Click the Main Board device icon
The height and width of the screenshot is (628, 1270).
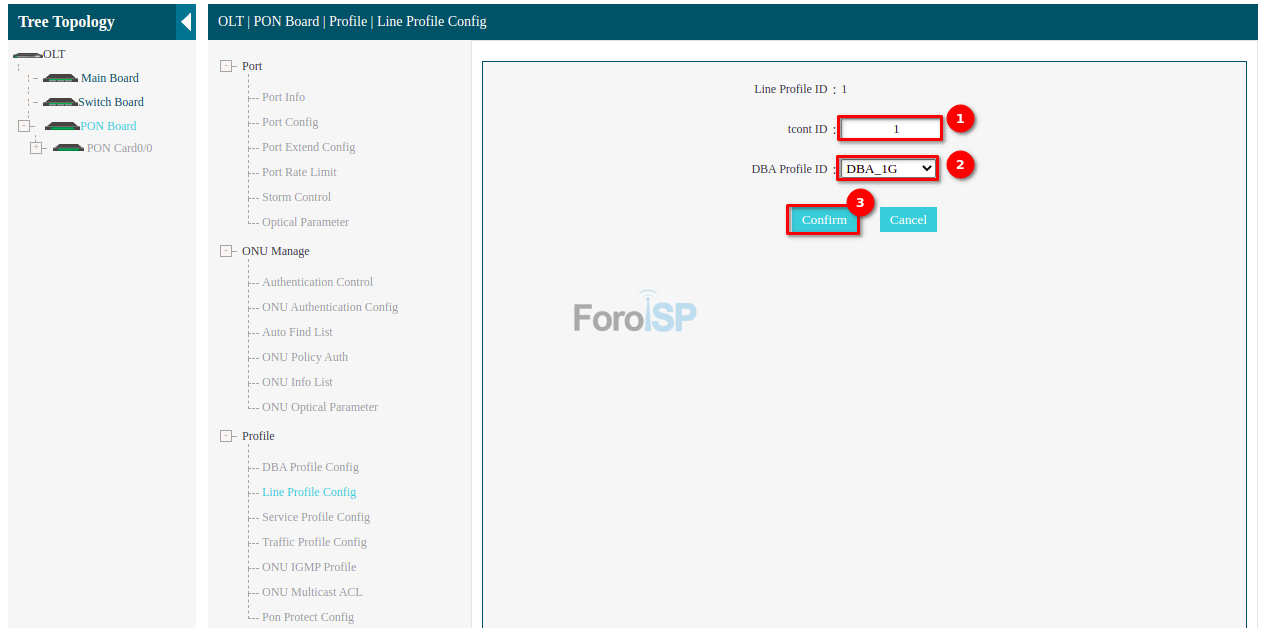tap(60, 78)
